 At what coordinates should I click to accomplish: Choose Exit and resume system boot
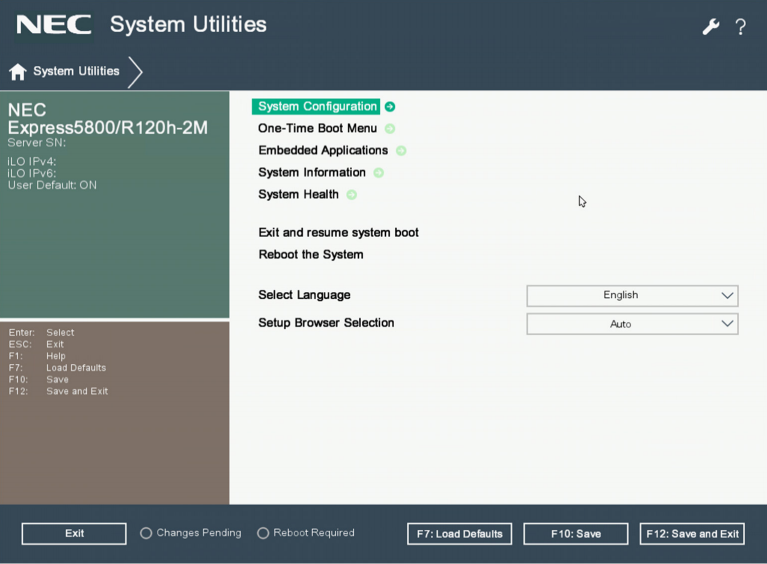338,232
